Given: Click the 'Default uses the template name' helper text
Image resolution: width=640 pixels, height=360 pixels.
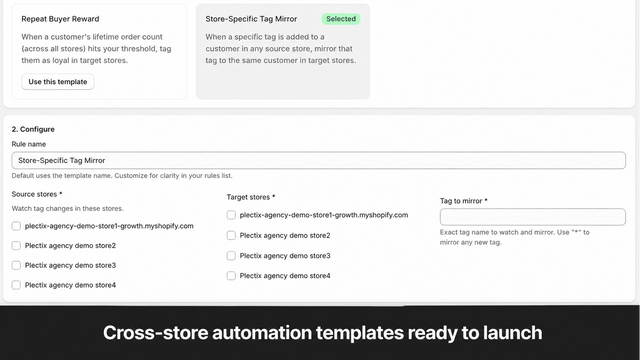Looking at the screenshot, I should [x=122, y=176].
